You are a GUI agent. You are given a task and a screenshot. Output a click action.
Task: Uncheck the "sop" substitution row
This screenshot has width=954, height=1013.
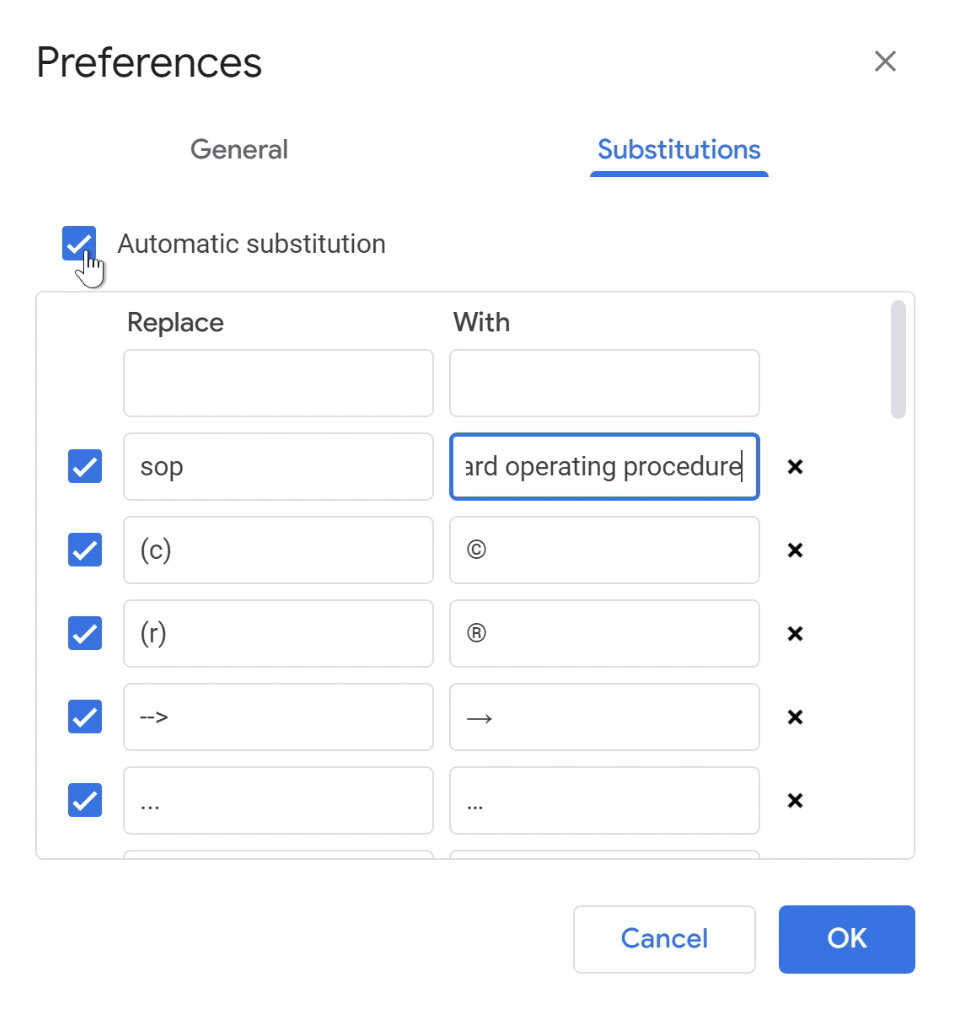(x=85, y=466)
